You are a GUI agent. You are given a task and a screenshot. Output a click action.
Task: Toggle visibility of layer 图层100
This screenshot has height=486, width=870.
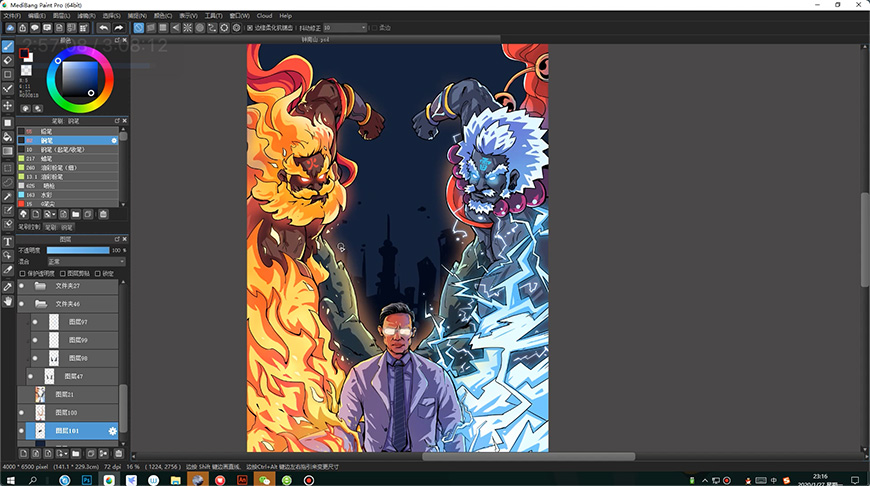pos(22,413)
